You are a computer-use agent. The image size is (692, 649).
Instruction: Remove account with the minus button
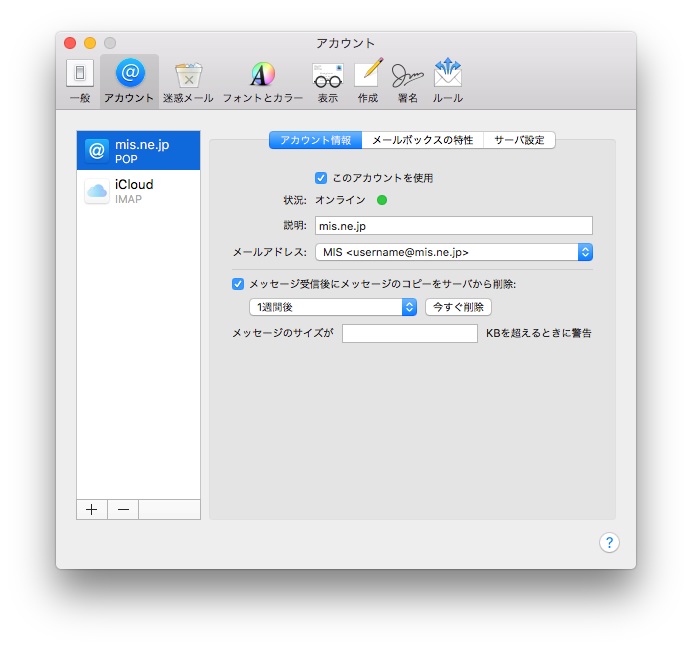pyautogui.click(x=123, y=510)
